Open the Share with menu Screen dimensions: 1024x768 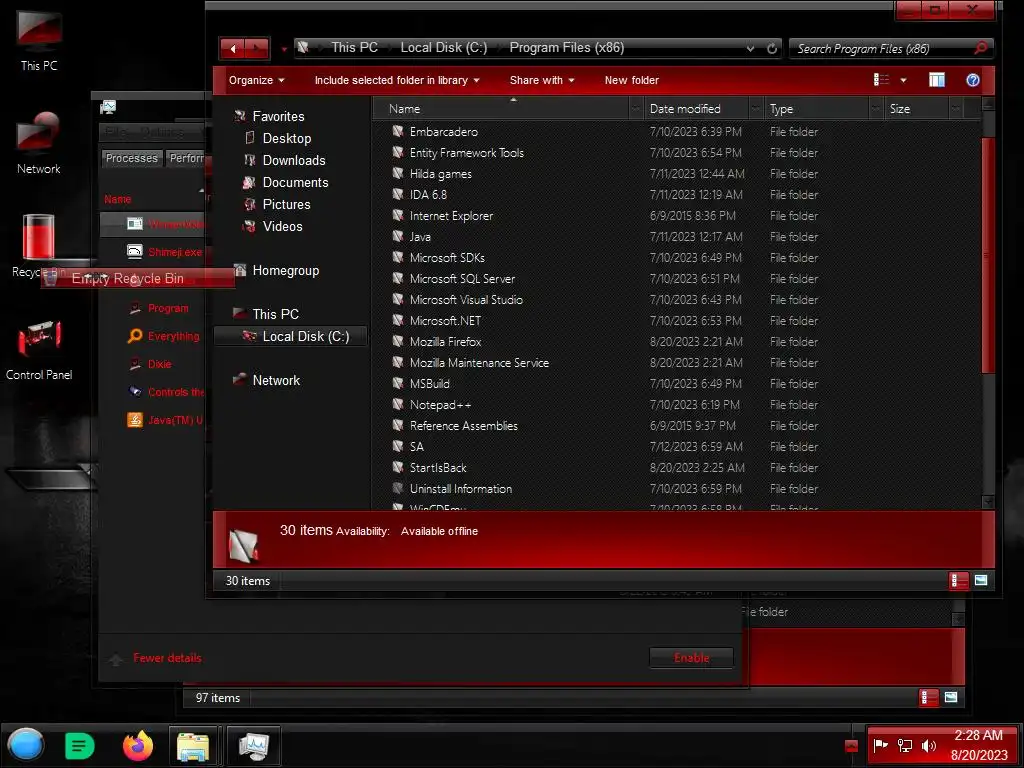[x=541, y=80]
